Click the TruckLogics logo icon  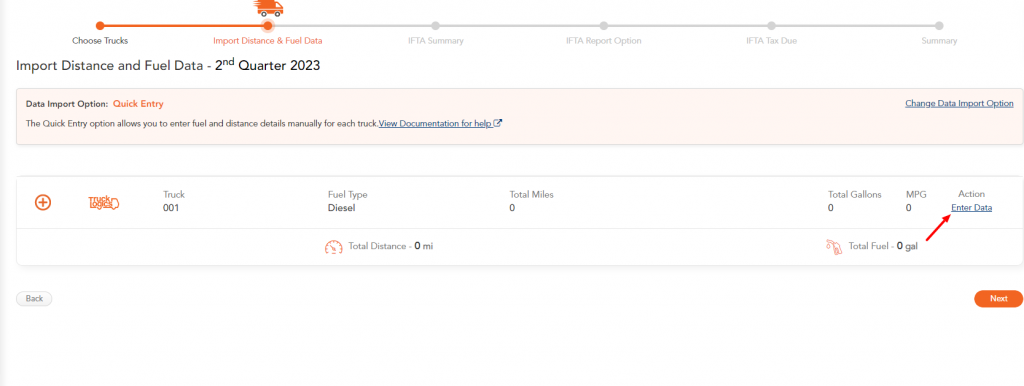[104, 202]
